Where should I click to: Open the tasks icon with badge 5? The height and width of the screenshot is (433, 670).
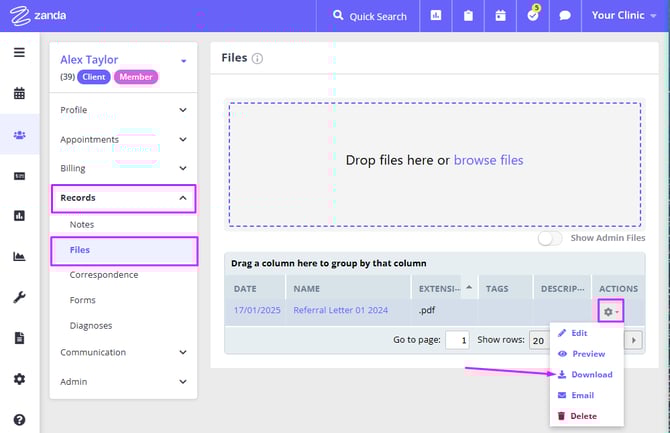pyautogui.click(x=533, y=16)
